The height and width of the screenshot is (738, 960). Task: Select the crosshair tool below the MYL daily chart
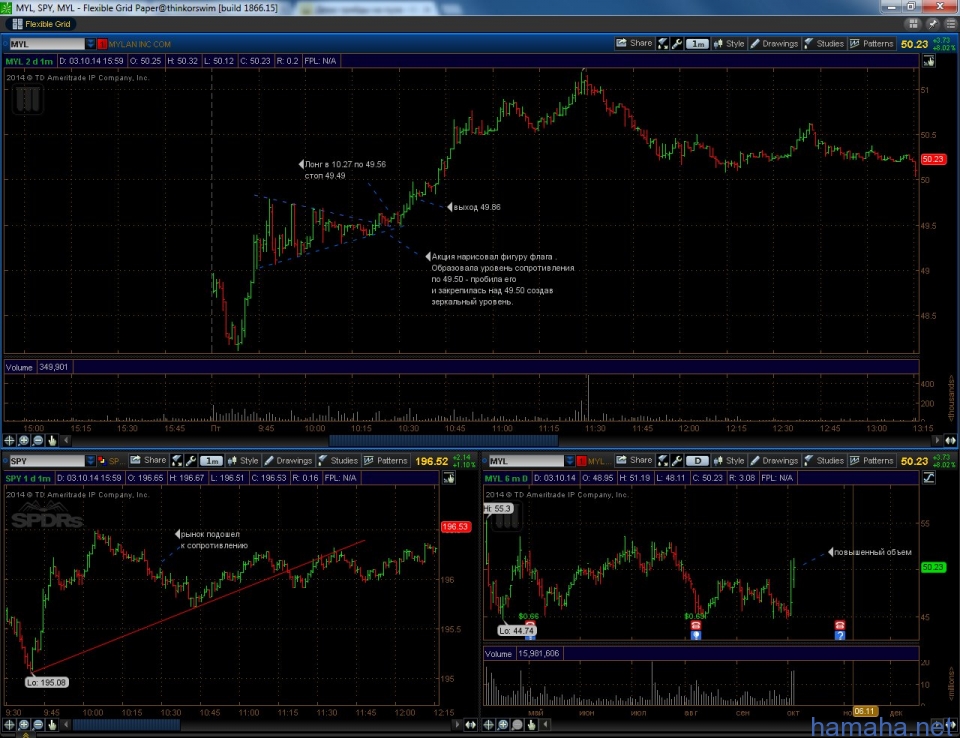coord(489,725)
